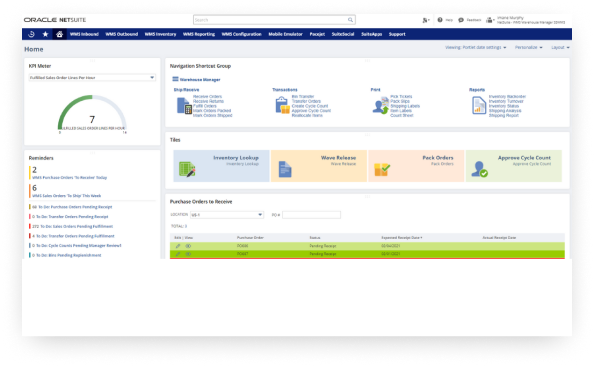Image resolution: width=594 pixels, height=367 pixels.
Task: Open WMS Sales Orders To Ship This Week
Action: (67, 196)
